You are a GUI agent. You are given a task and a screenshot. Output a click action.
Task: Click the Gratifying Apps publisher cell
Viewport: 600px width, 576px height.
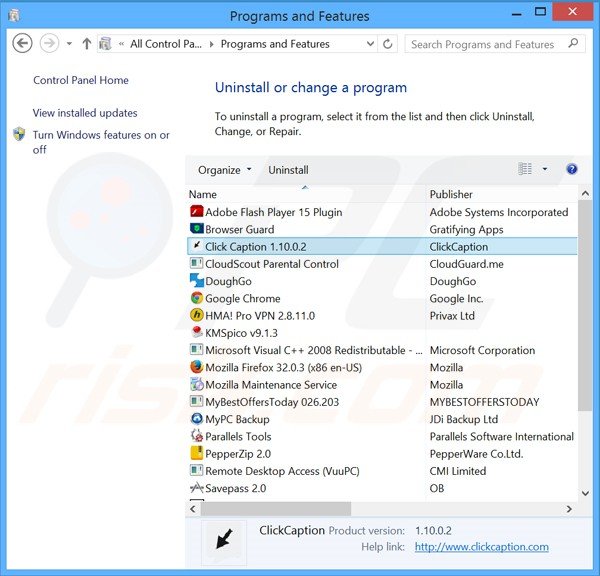coord(466,230)
